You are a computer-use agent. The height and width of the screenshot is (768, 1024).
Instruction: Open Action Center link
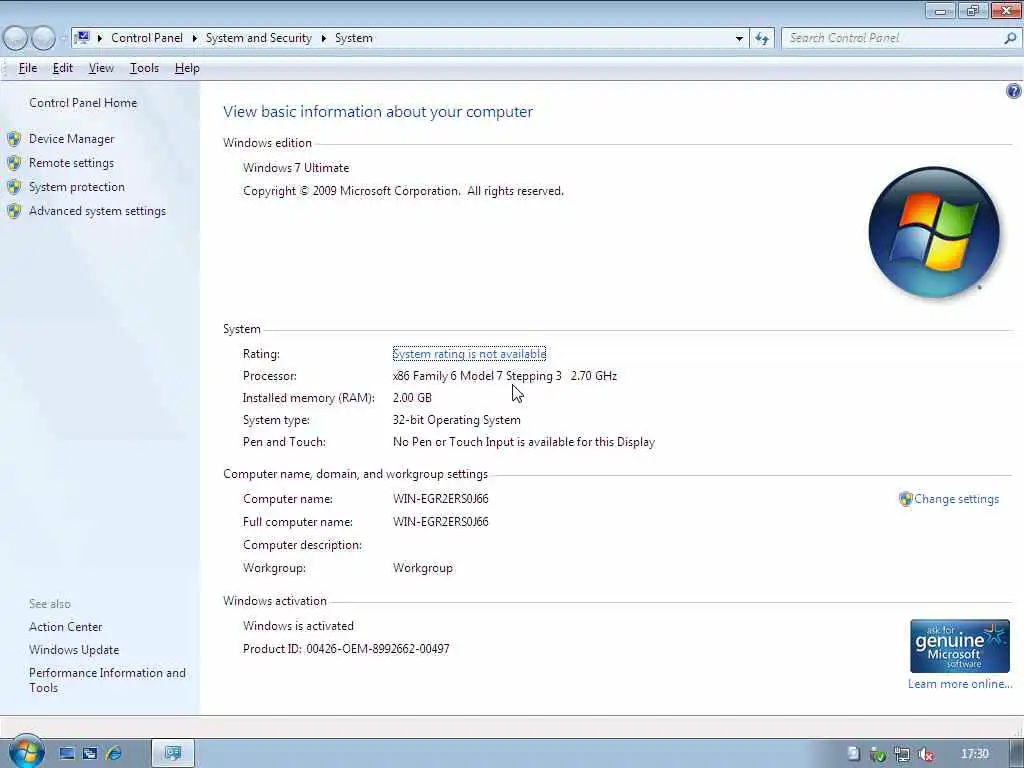[x=65, y=627]
